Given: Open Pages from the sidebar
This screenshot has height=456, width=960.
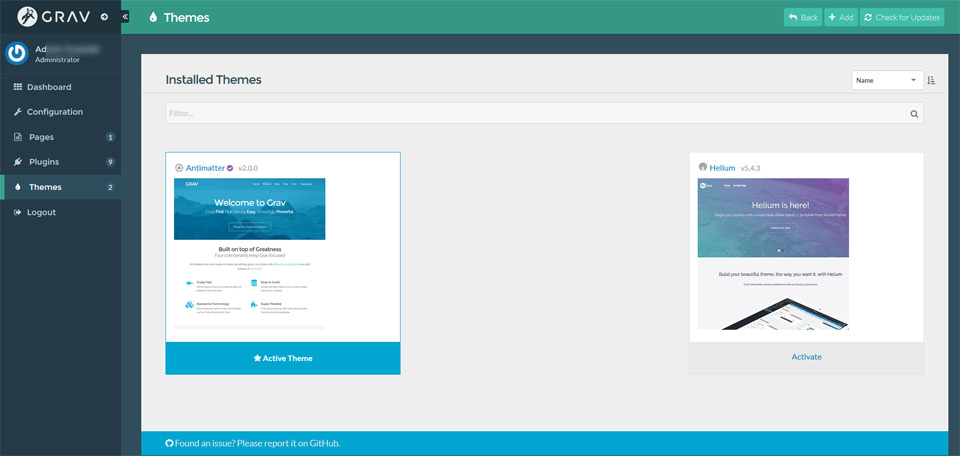Looking at the screenshot, I should point(61,137).
